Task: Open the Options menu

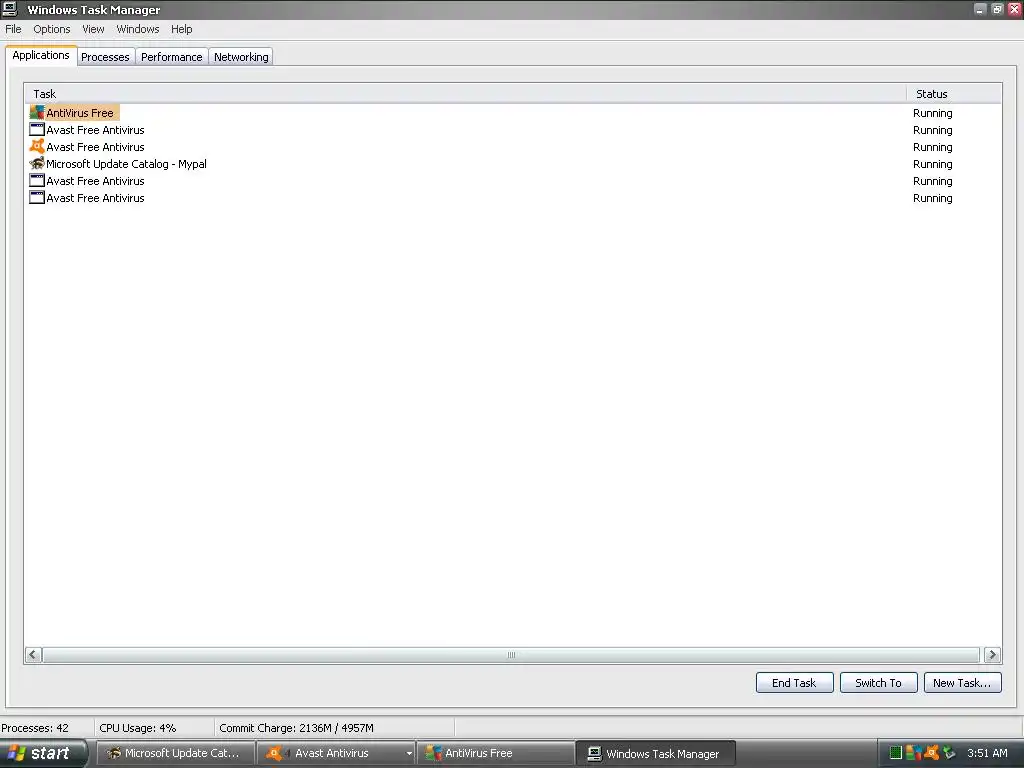Action: tap(52, 29)
